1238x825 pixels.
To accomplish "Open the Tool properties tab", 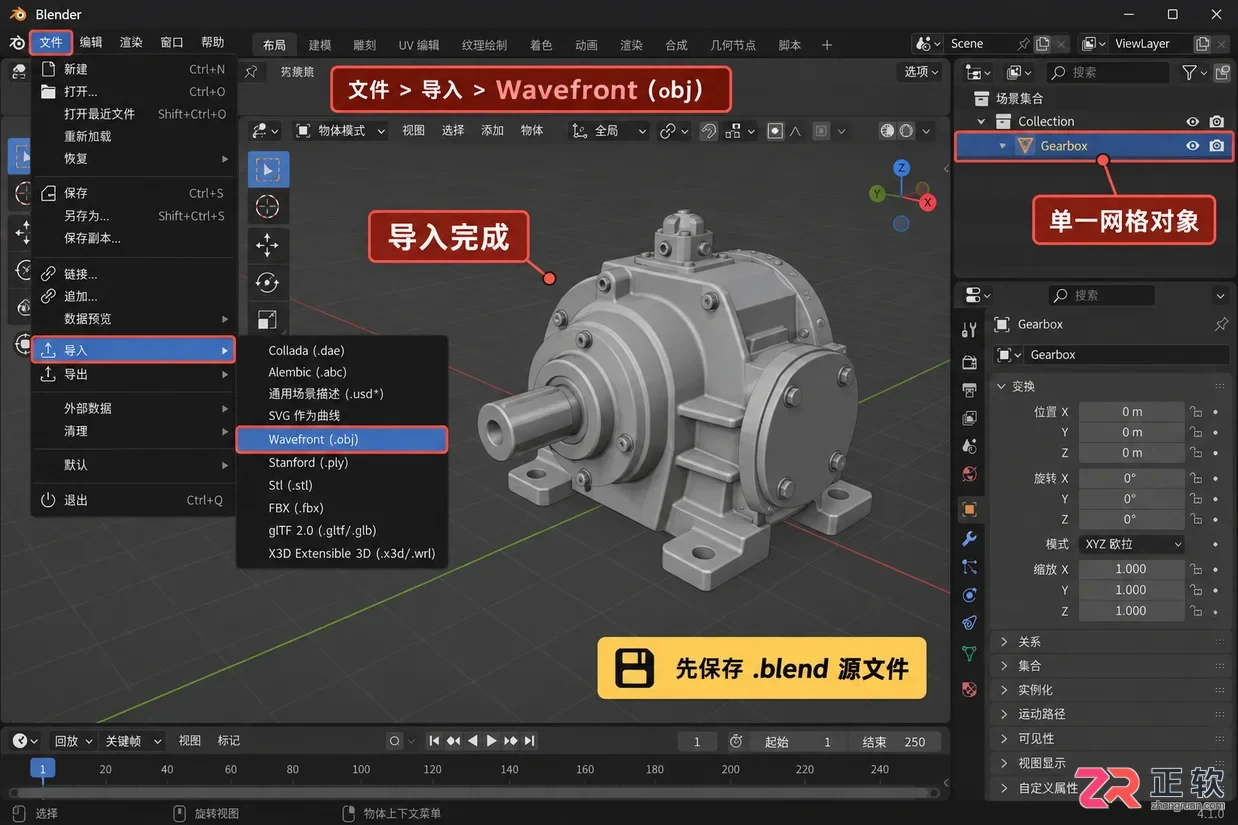I will tap(968, 330).
